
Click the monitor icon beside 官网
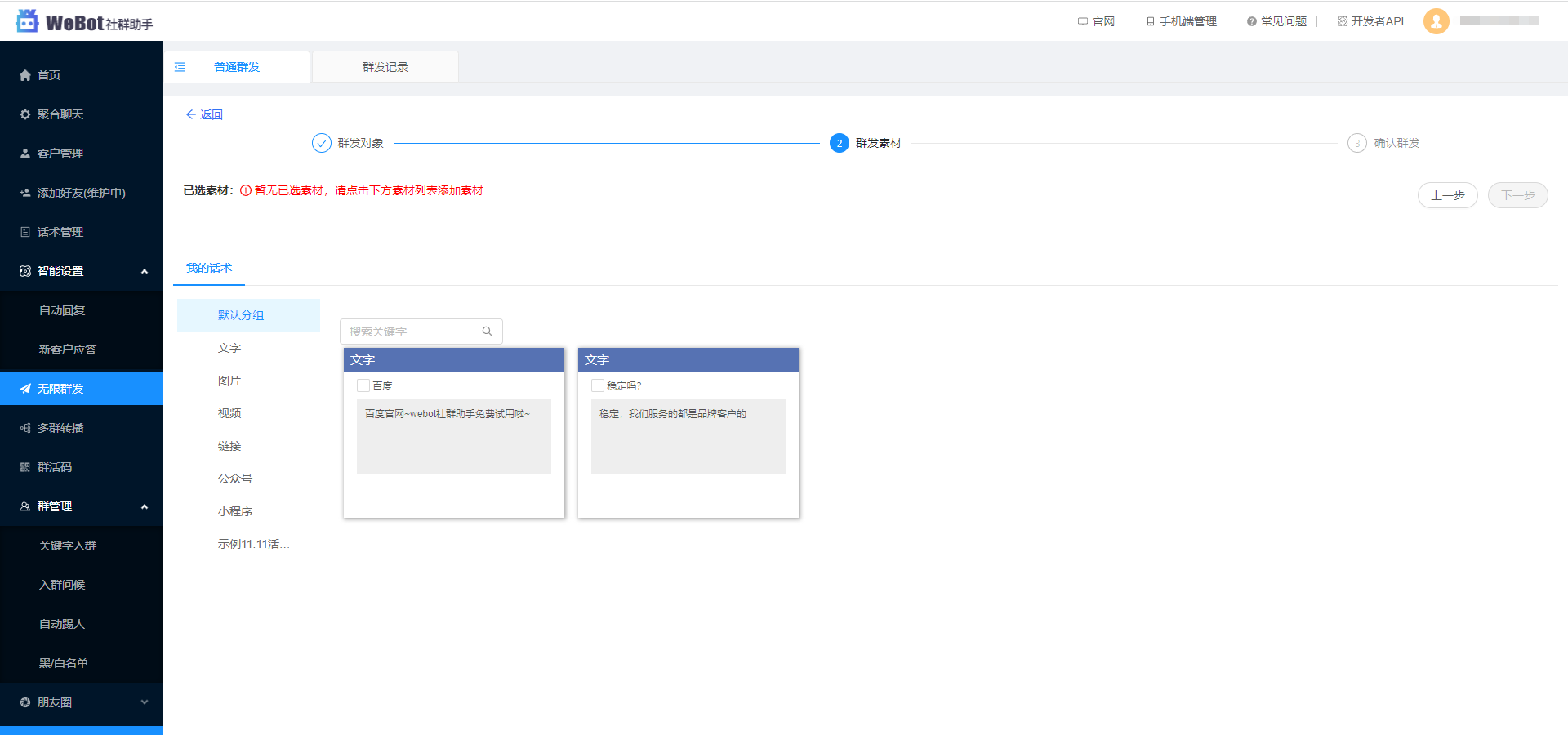tap(1083, 21)
